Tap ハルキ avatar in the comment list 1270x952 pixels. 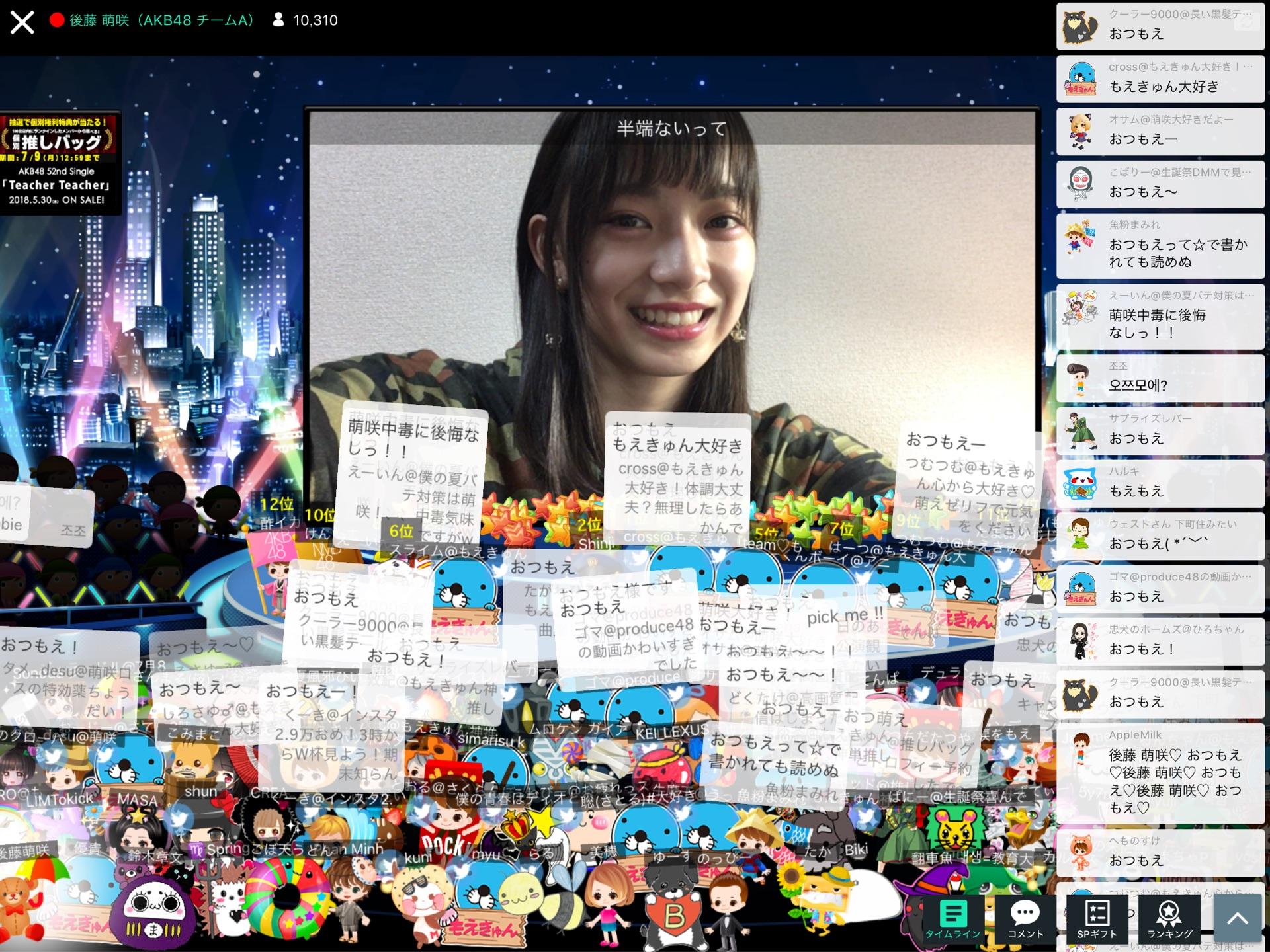point(1080,483)
